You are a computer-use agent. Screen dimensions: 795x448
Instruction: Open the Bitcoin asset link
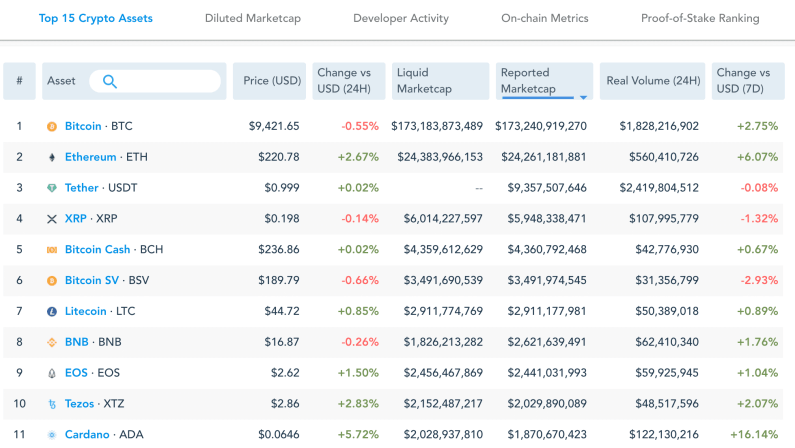coord(83,126)
